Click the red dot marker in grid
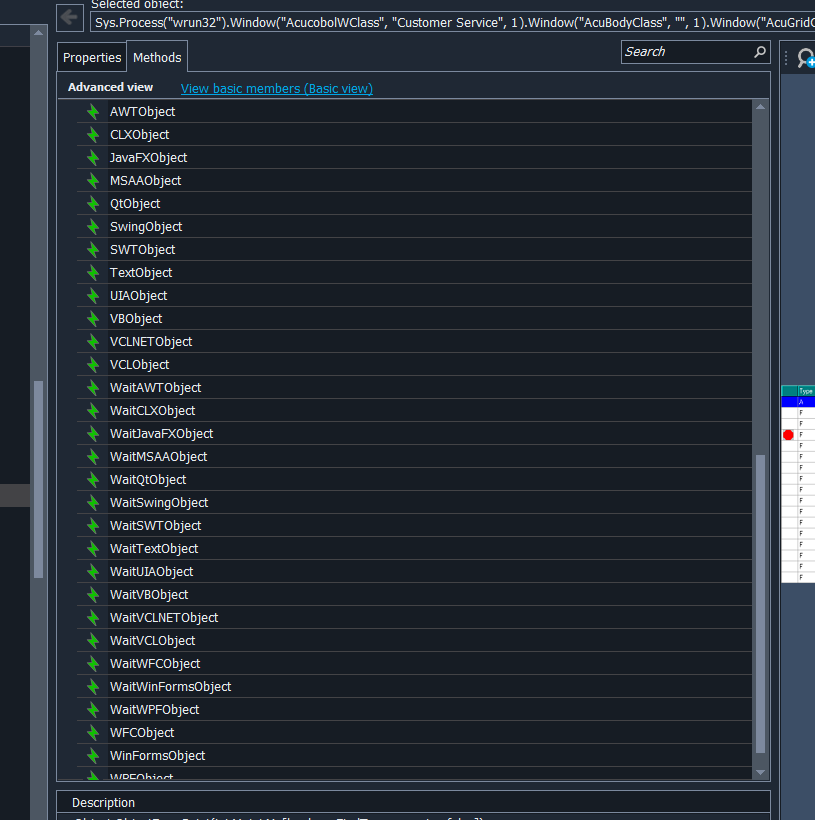This screenshot has height=820, width=815. pyautogui.click(x=788, y=435)
